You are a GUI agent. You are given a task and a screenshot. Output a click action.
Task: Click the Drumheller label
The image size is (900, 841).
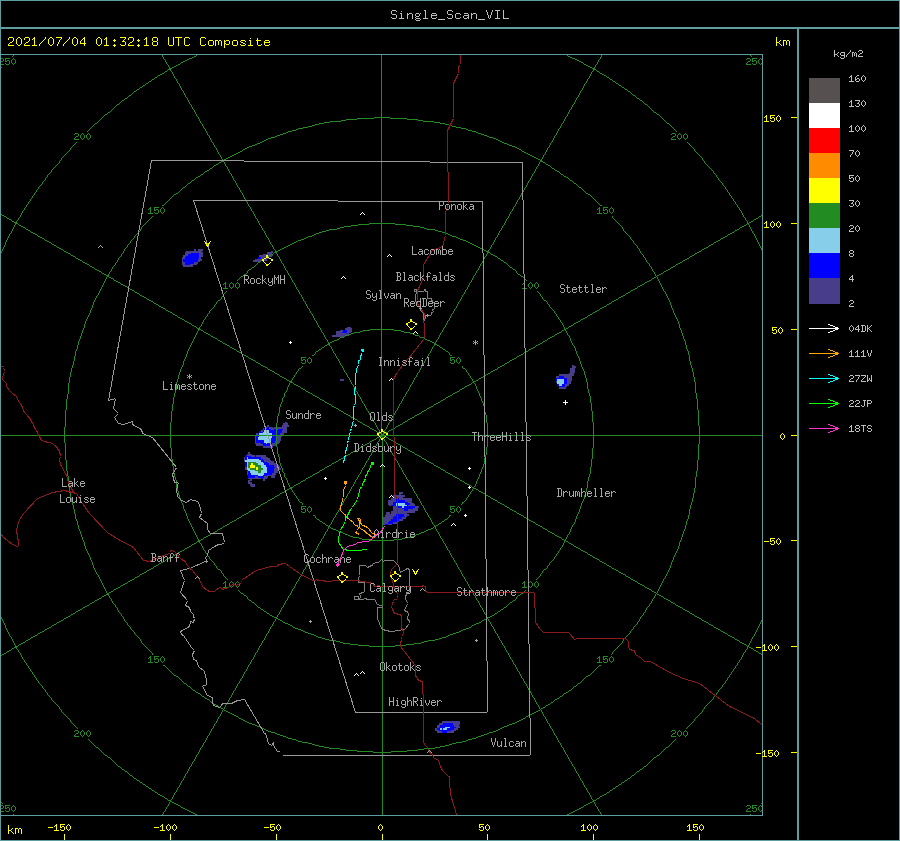click(x=586, y=493)
